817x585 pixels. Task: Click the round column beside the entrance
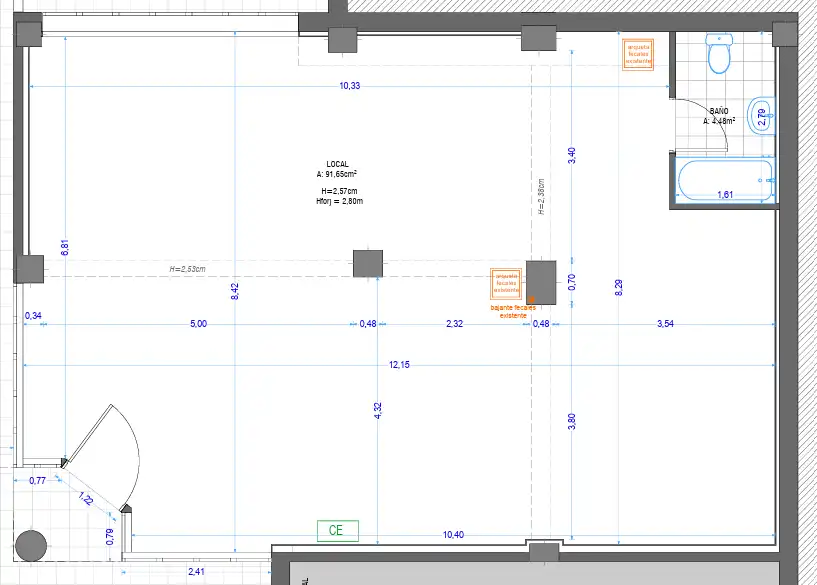(x=31, y=546)
